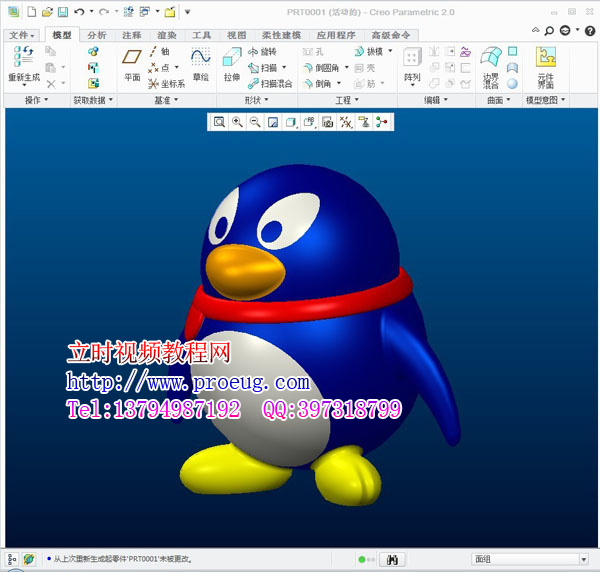
Task: Click the Style surface icon in Surfaces group
Action: 513,68
